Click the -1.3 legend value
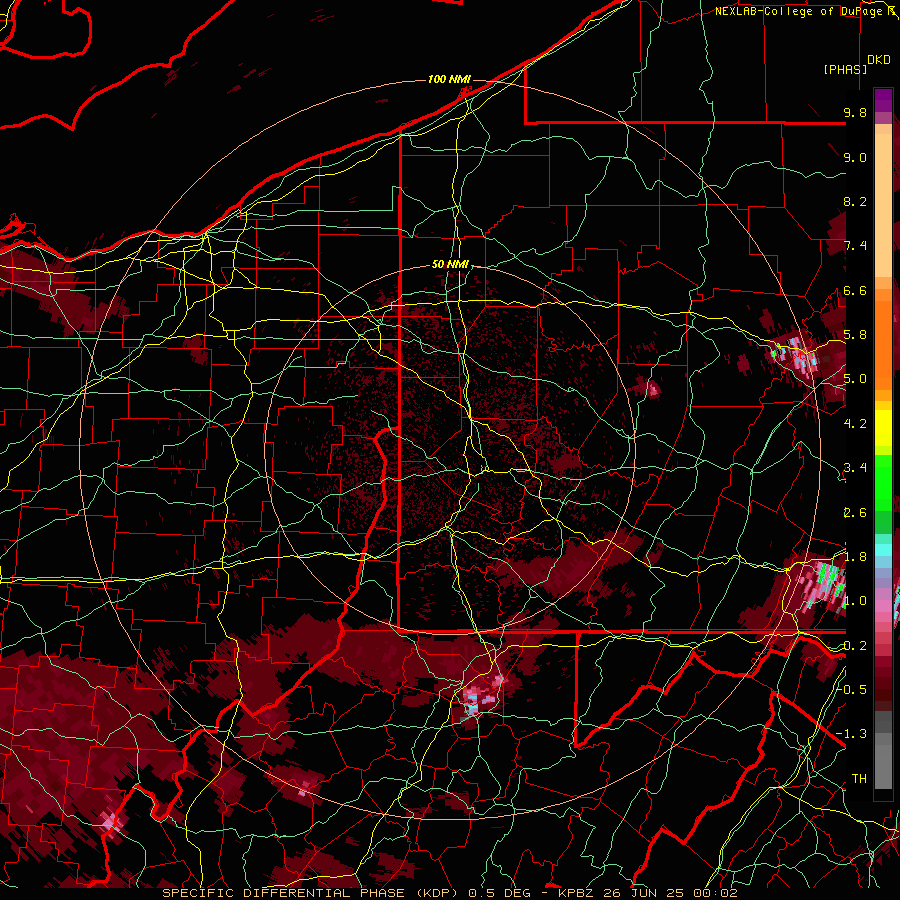The height and width of the screenshot is (900, 900). point(852,734)
